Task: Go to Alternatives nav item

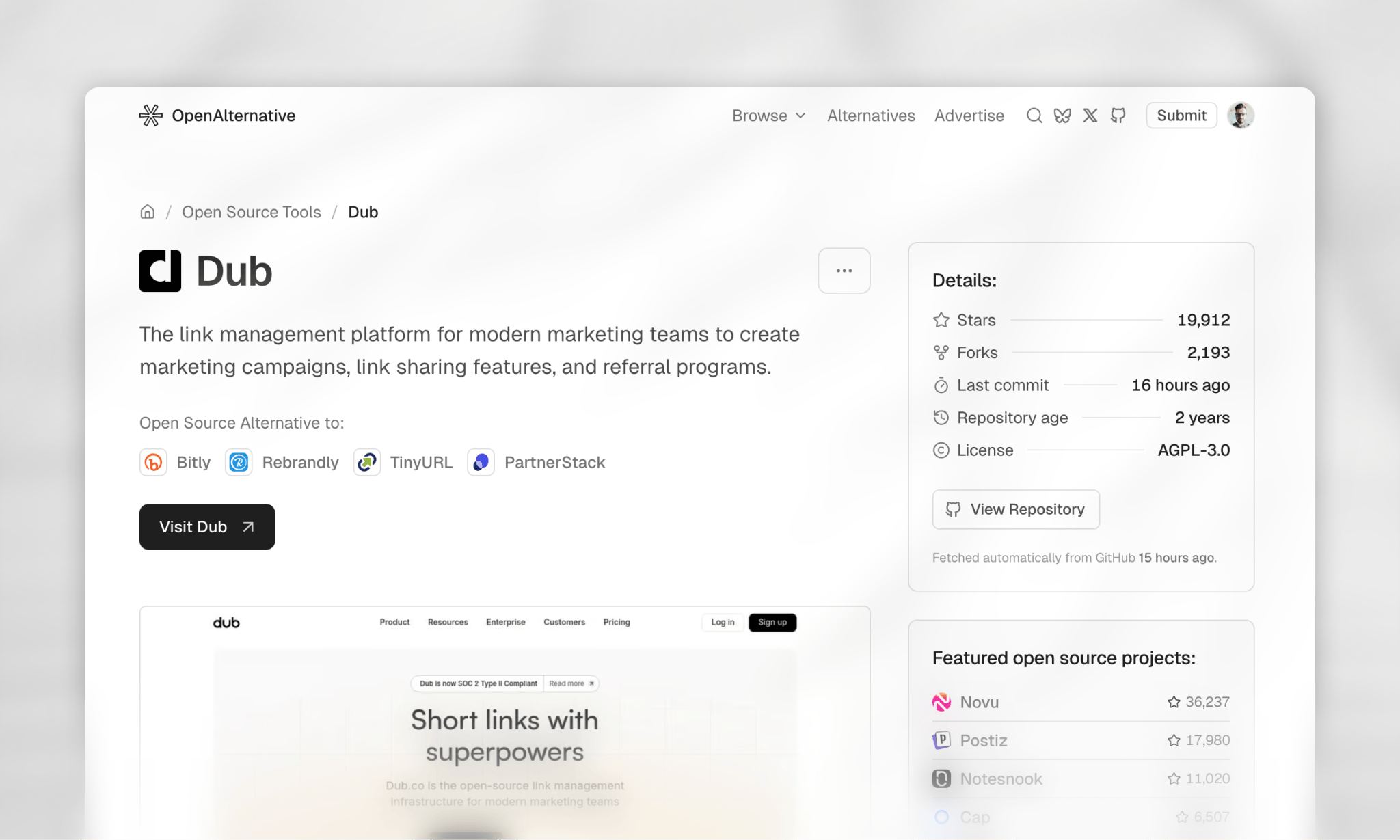Action: coord(871,116)
